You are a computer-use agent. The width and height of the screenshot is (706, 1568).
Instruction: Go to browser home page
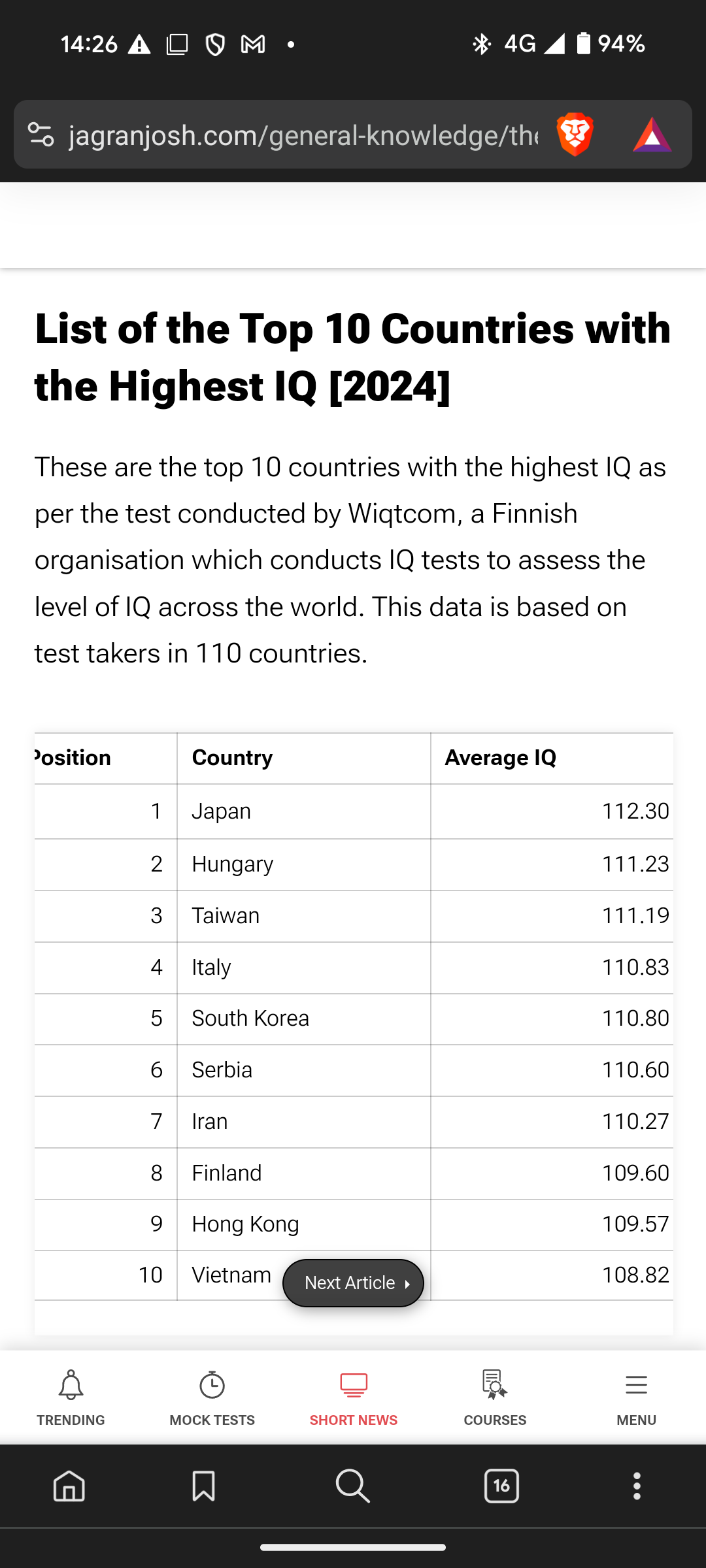(x=69, y=1486)
